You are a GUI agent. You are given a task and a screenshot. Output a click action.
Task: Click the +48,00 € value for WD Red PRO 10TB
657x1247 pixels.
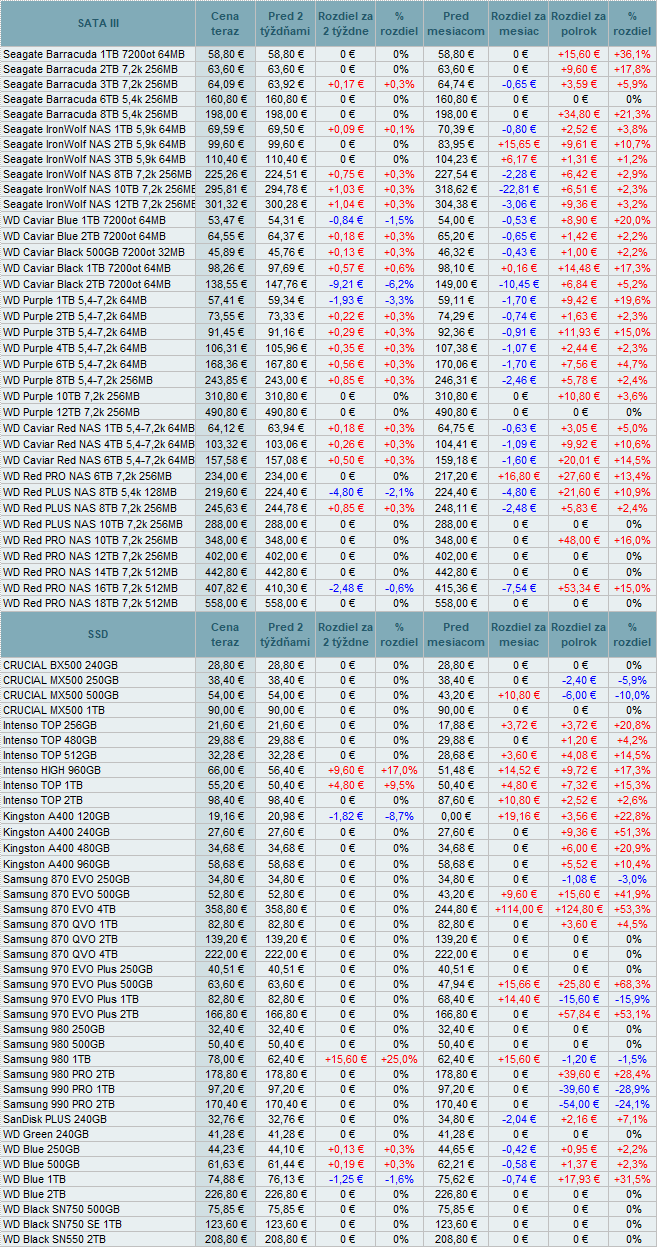click(580, 540)
